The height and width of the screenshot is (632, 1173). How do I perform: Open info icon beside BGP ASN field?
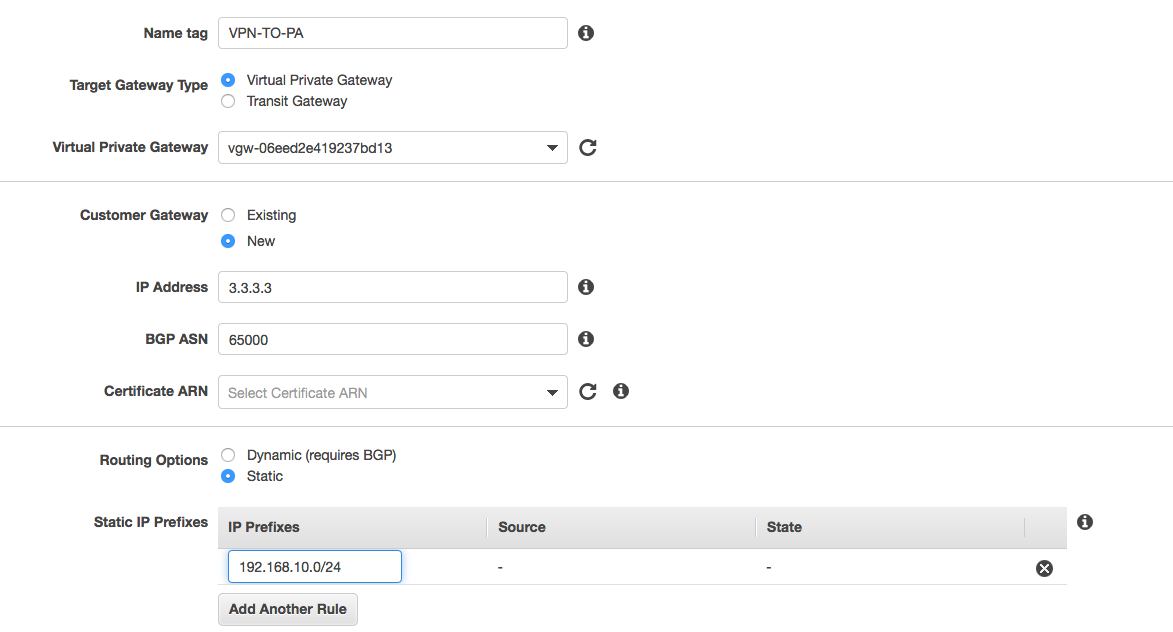pyautogui.click(x=586, y=340)
